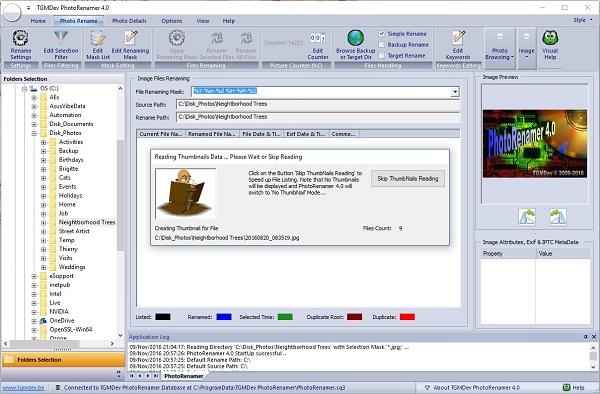Click Rename All Files icon
The width and height of the screenshot is (600, 394).
(x=246, y=38)
